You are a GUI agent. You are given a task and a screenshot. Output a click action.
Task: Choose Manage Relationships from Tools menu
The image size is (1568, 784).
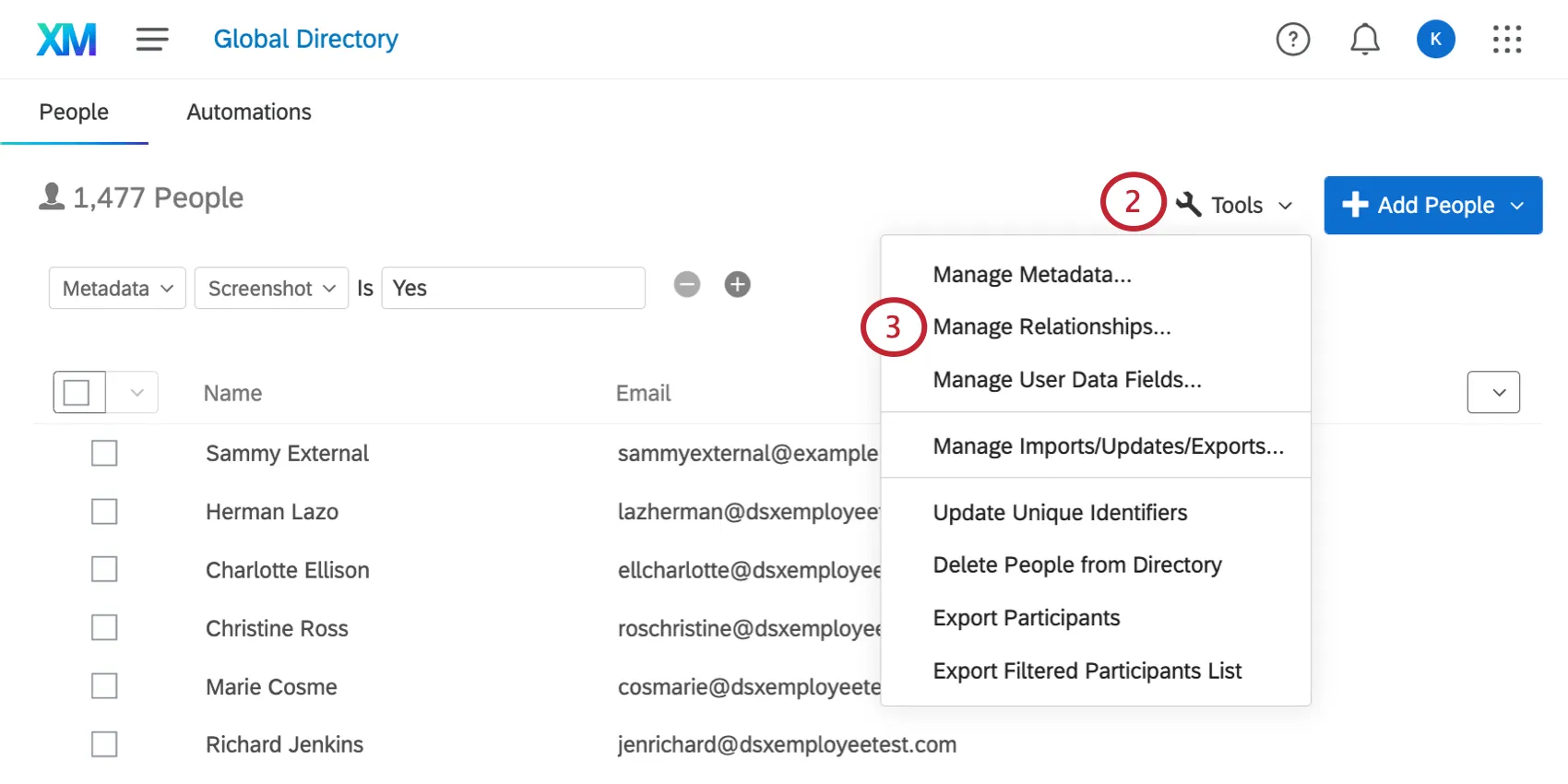1051,327
